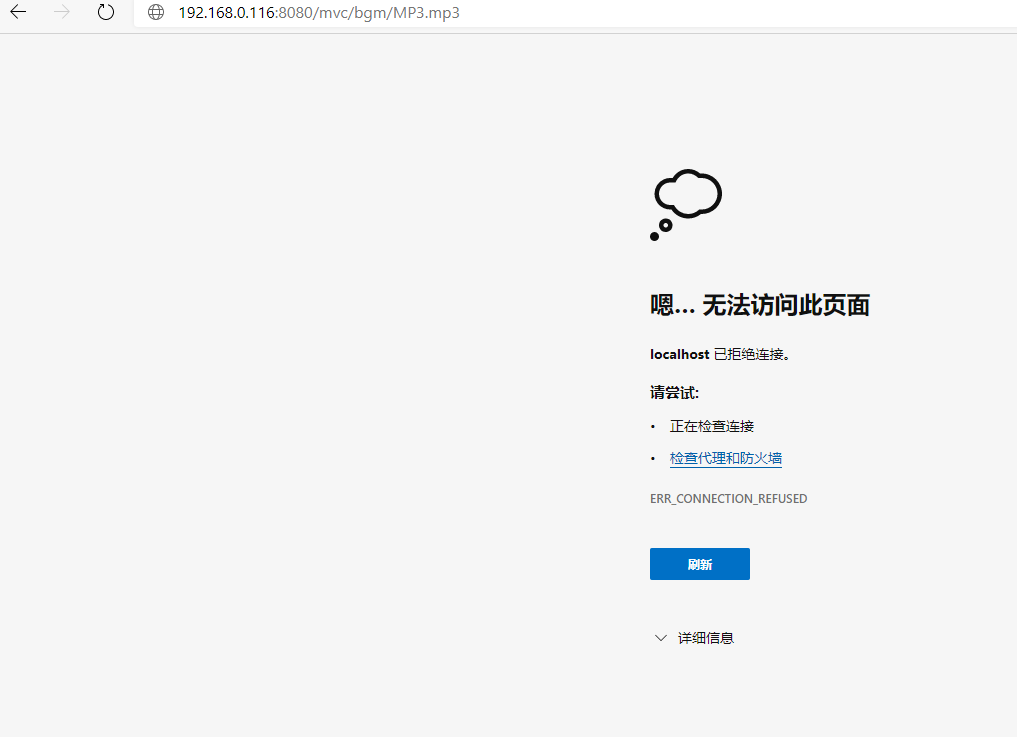Viewport: 1017px width, 737px height.
Task: Click the 详细信息 label
Action: point(706,638)
